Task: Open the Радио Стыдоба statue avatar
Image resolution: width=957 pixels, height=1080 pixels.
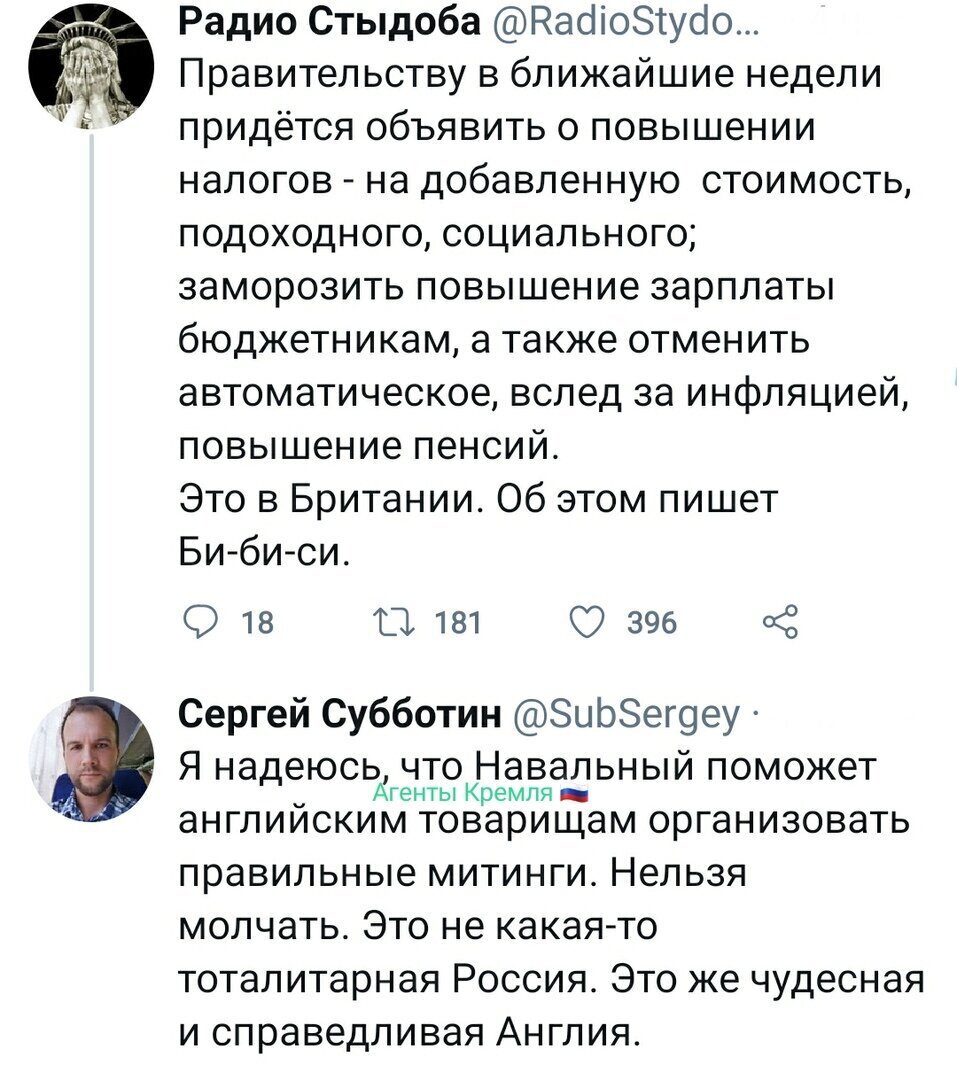Action: (x=90, y=67)
